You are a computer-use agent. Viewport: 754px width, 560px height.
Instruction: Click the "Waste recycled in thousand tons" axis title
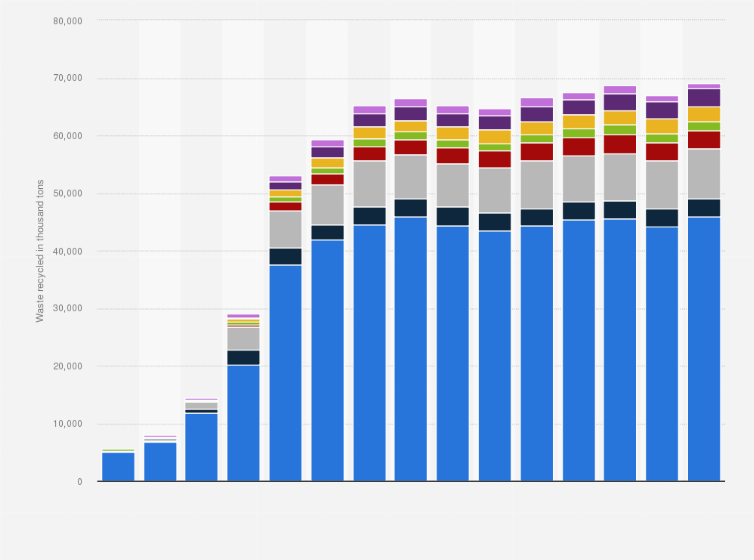(x=40, y=251)
